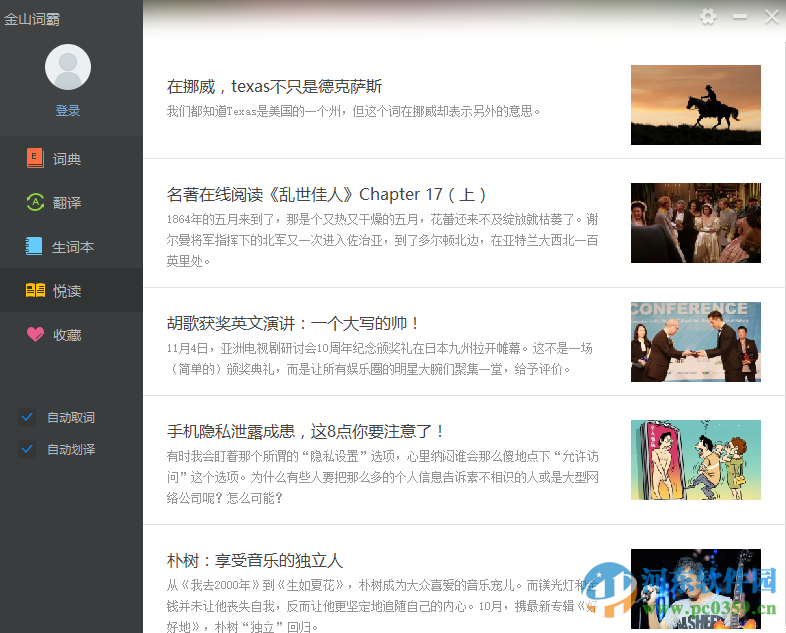Switch to 生词本 menu label
Screen dimensions: 786x633
pyautogui.click(x=73, y=247)
